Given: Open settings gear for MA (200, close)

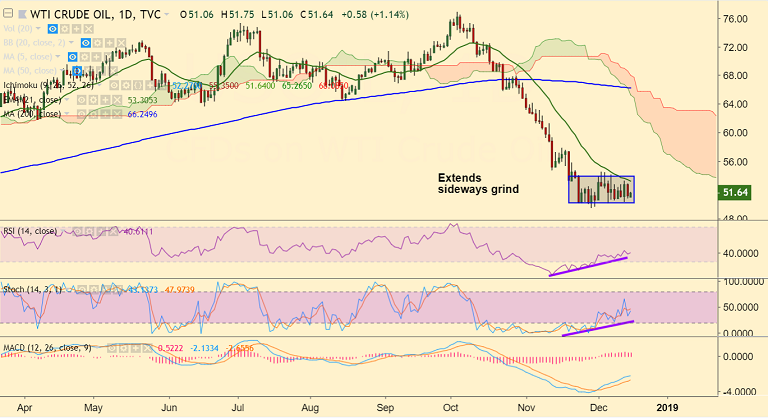Looking at the screenshot, I should [x=93, y=114].
